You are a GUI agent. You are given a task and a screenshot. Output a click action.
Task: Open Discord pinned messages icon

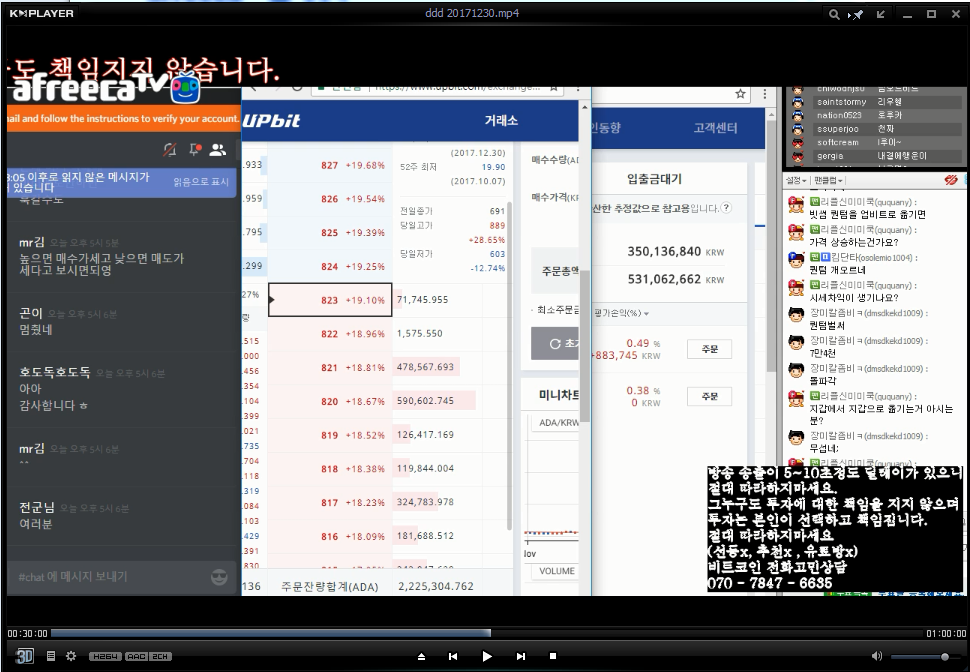click(x=195, y=149)
